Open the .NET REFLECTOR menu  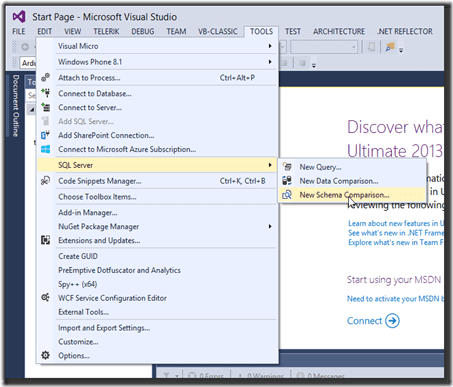405,31
